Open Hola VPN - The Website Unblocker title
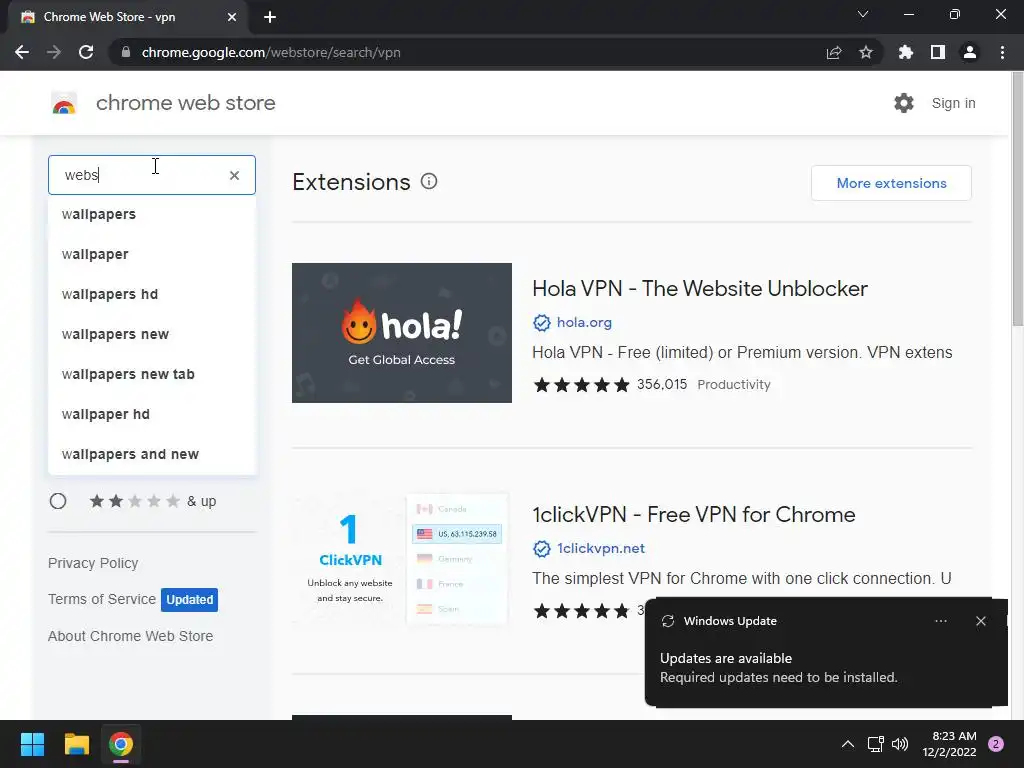 [x=699, y=289]
